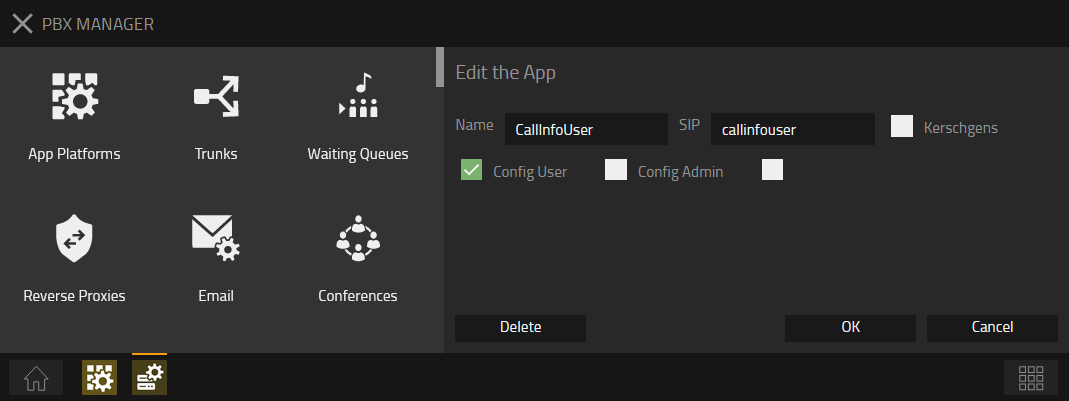This screenshot has width=1069, height=401.
Task: Close PBX Manager with the X icon
Action: pyautogui.click(x=22, y=24)
